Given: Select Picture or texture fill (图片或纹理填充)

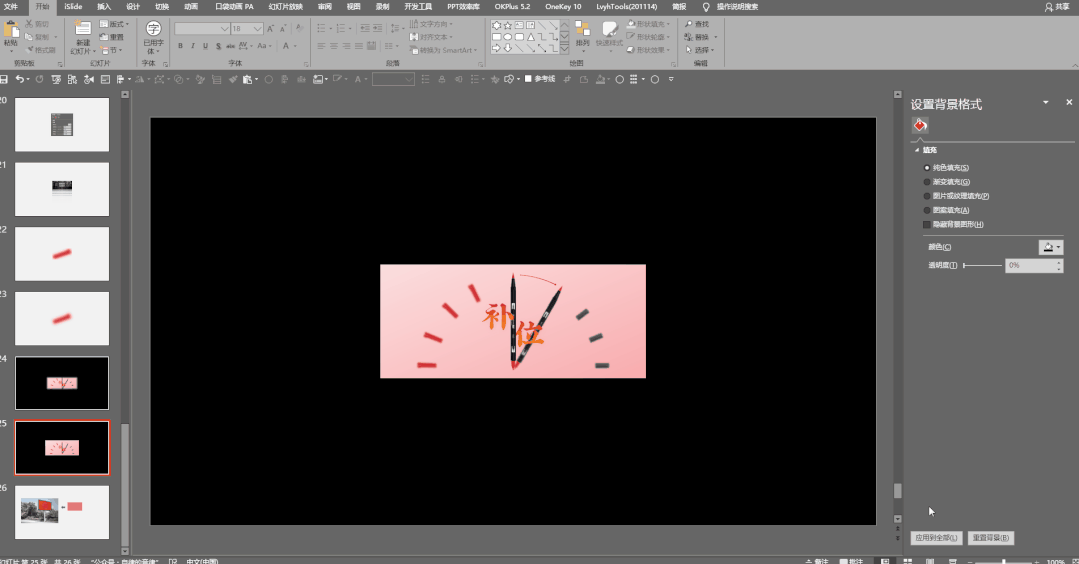Looking at the screenshot, I should [927, 196].
